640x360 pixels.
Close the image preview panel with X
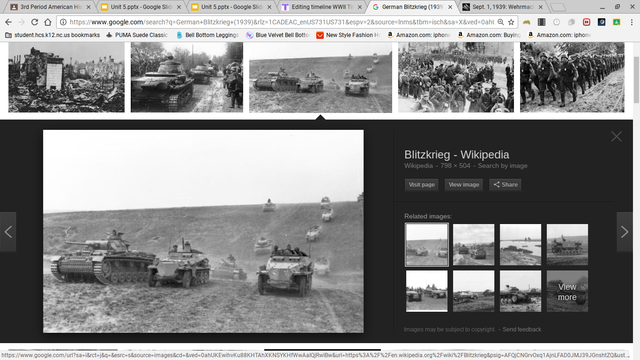pyautogui.click(x=616, y=136)
